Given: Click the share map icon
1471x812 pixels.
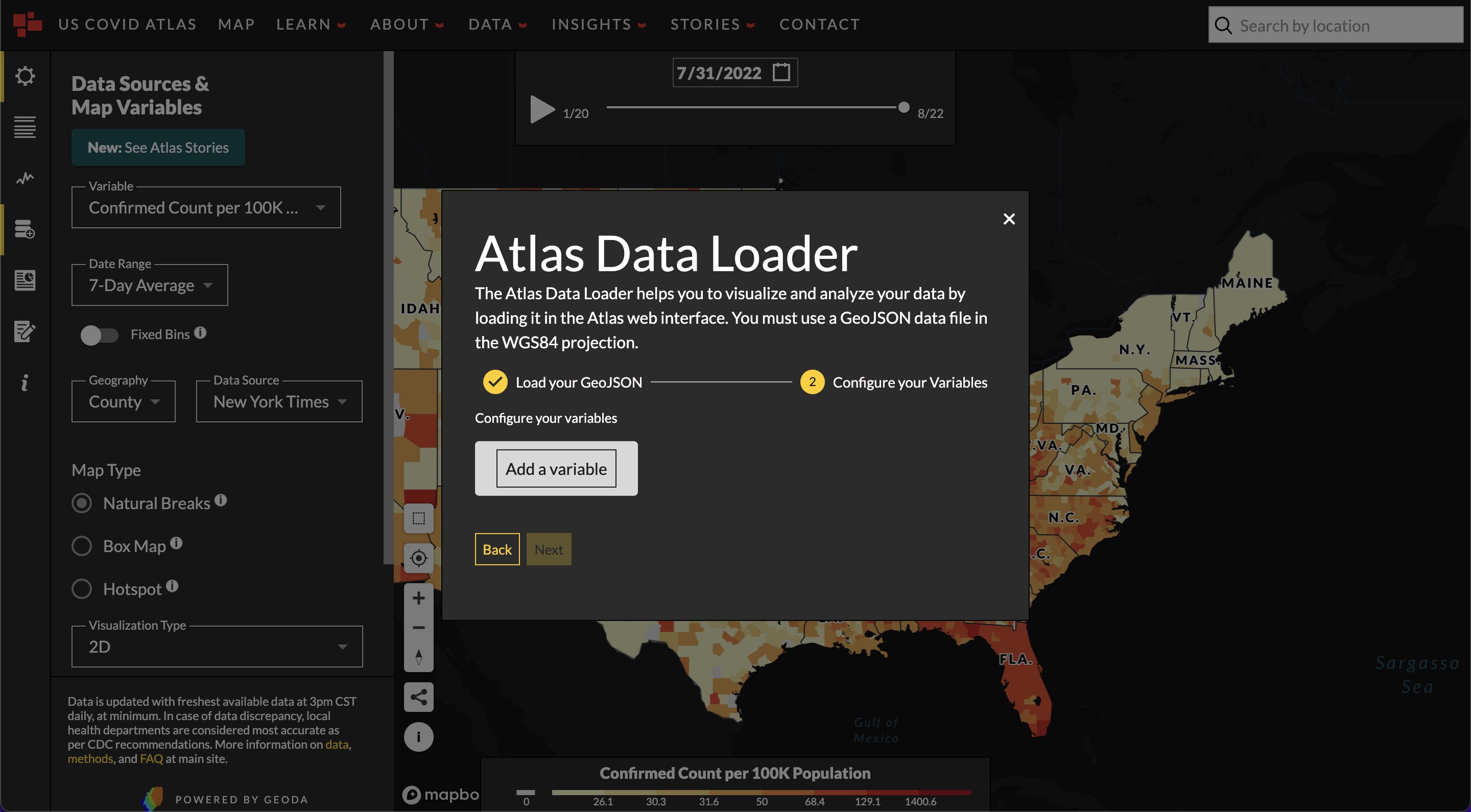Looking at the screenshot, I should (x=419, y=697).
